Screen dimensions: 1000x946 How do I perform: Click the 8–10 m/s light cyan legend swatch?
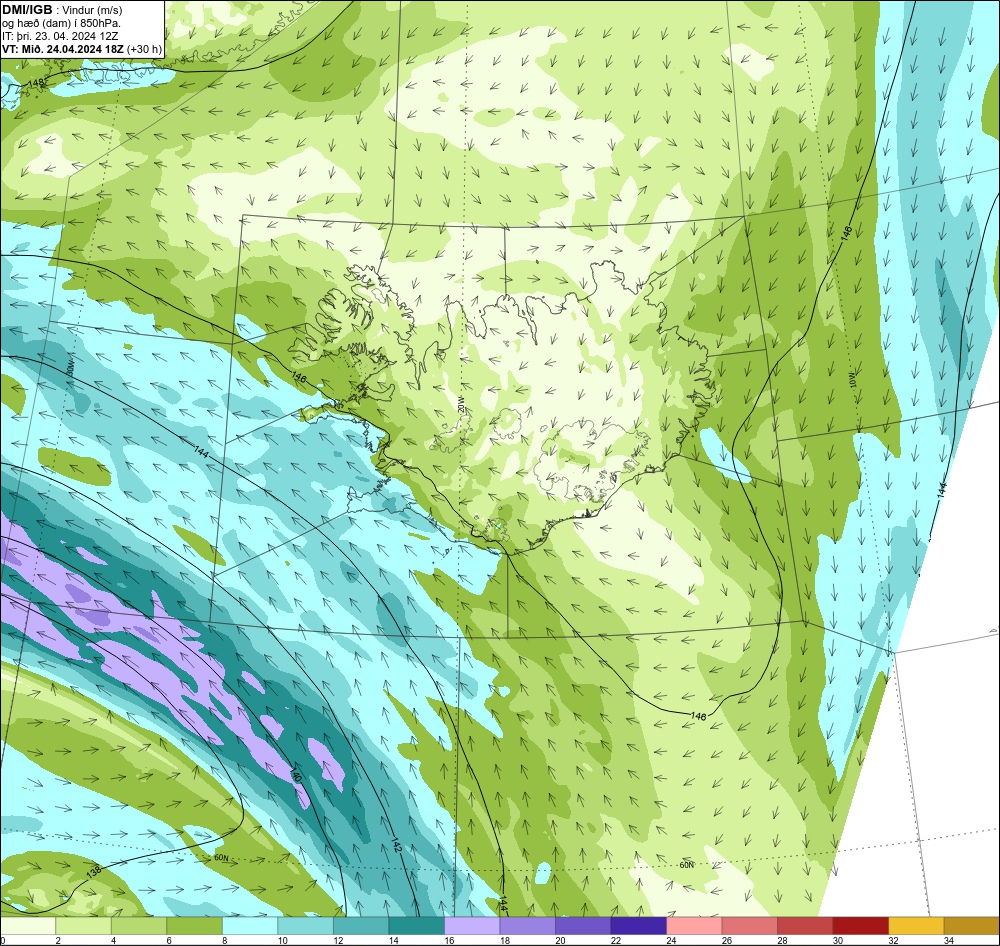point(250,926)
